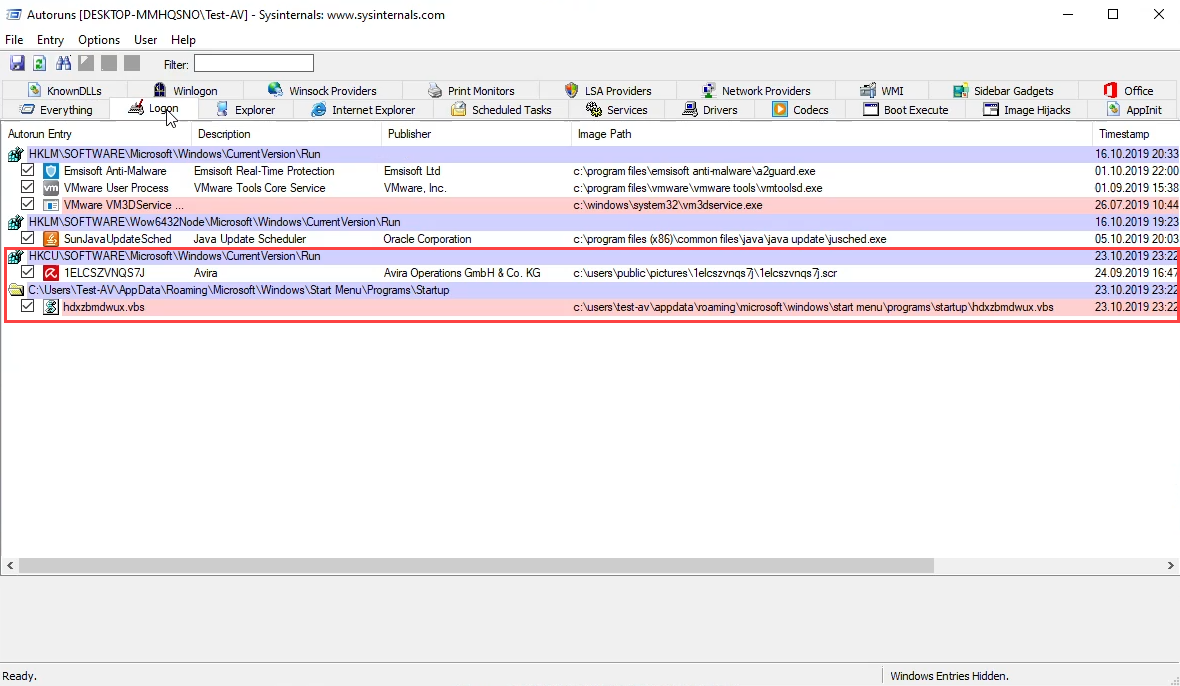This screenshot has width=1180, height=686.
Task: Click the SunJavaUpdateSched Java icon
Action: coord(51,239)
